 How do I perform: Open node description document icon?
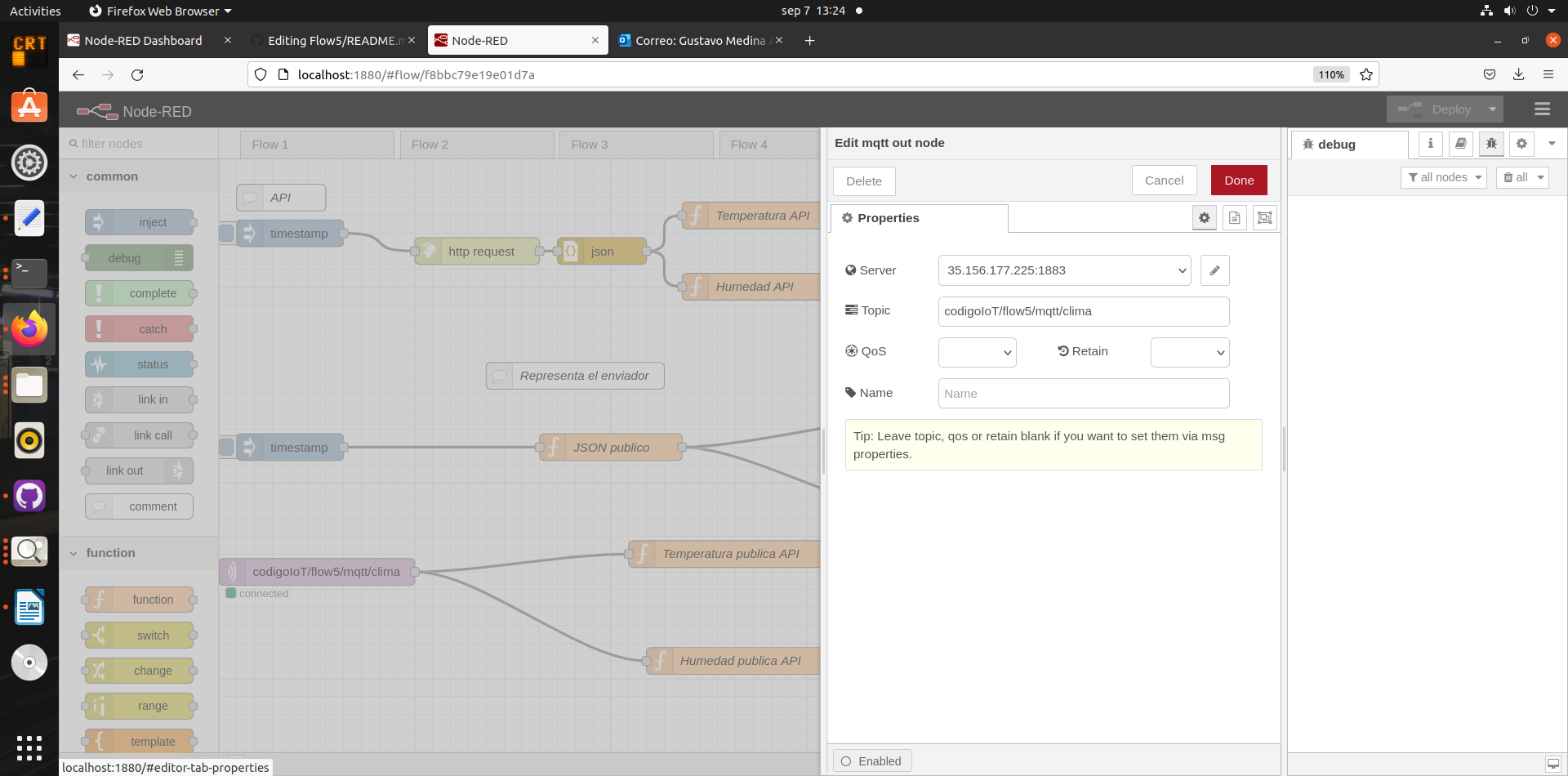click(x=1234, y=218)
